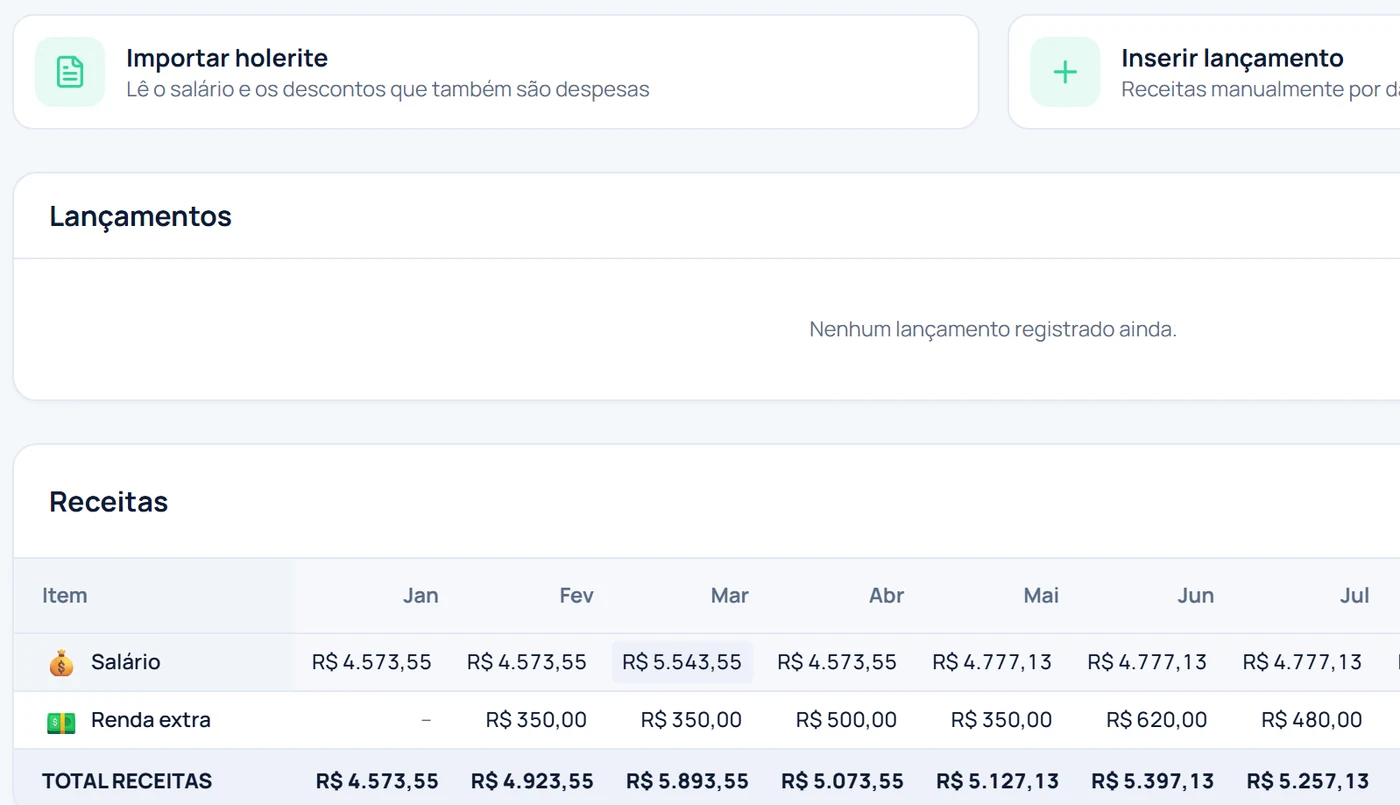1400x805 pixels.
Task: Click Renda extra March cell R$ 350,00
Action: click(691, 720)
